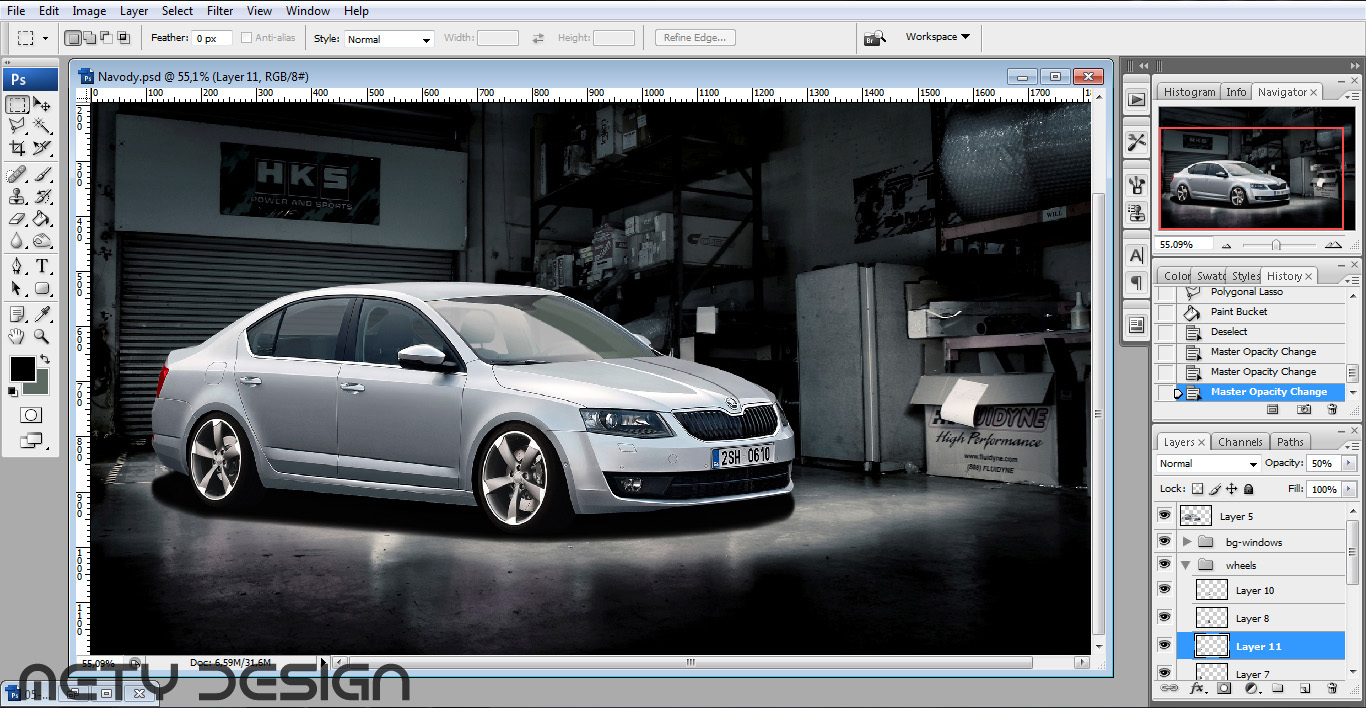Select the Brush tool
The height and width of the screenshot is (708, 1366).
[x=42, y=175]
